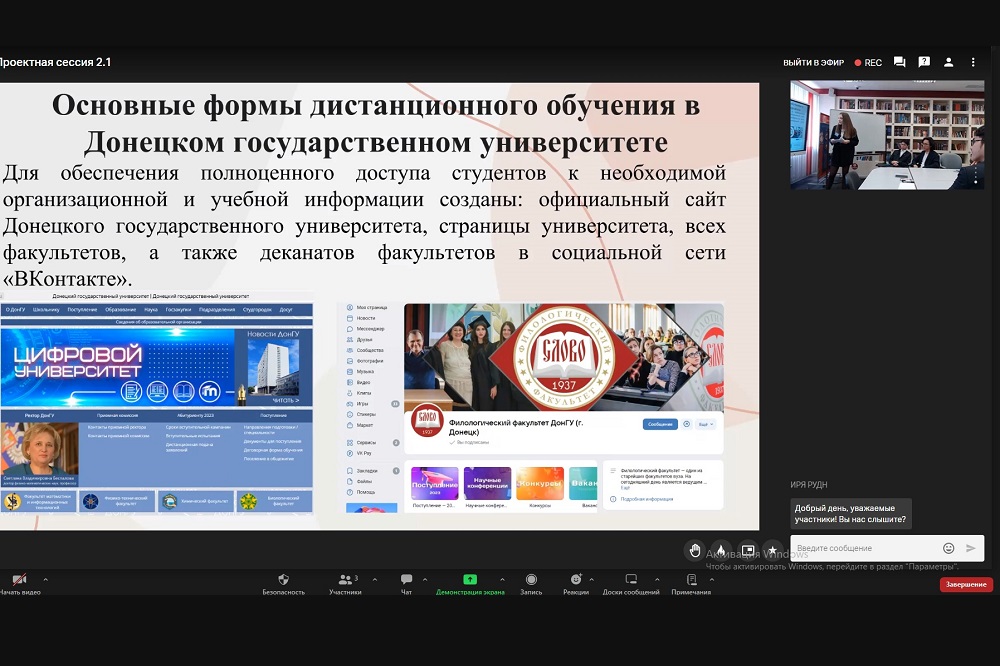
Task: Click the Q&A question-mark icon
Action: click(x=924, y=62)
